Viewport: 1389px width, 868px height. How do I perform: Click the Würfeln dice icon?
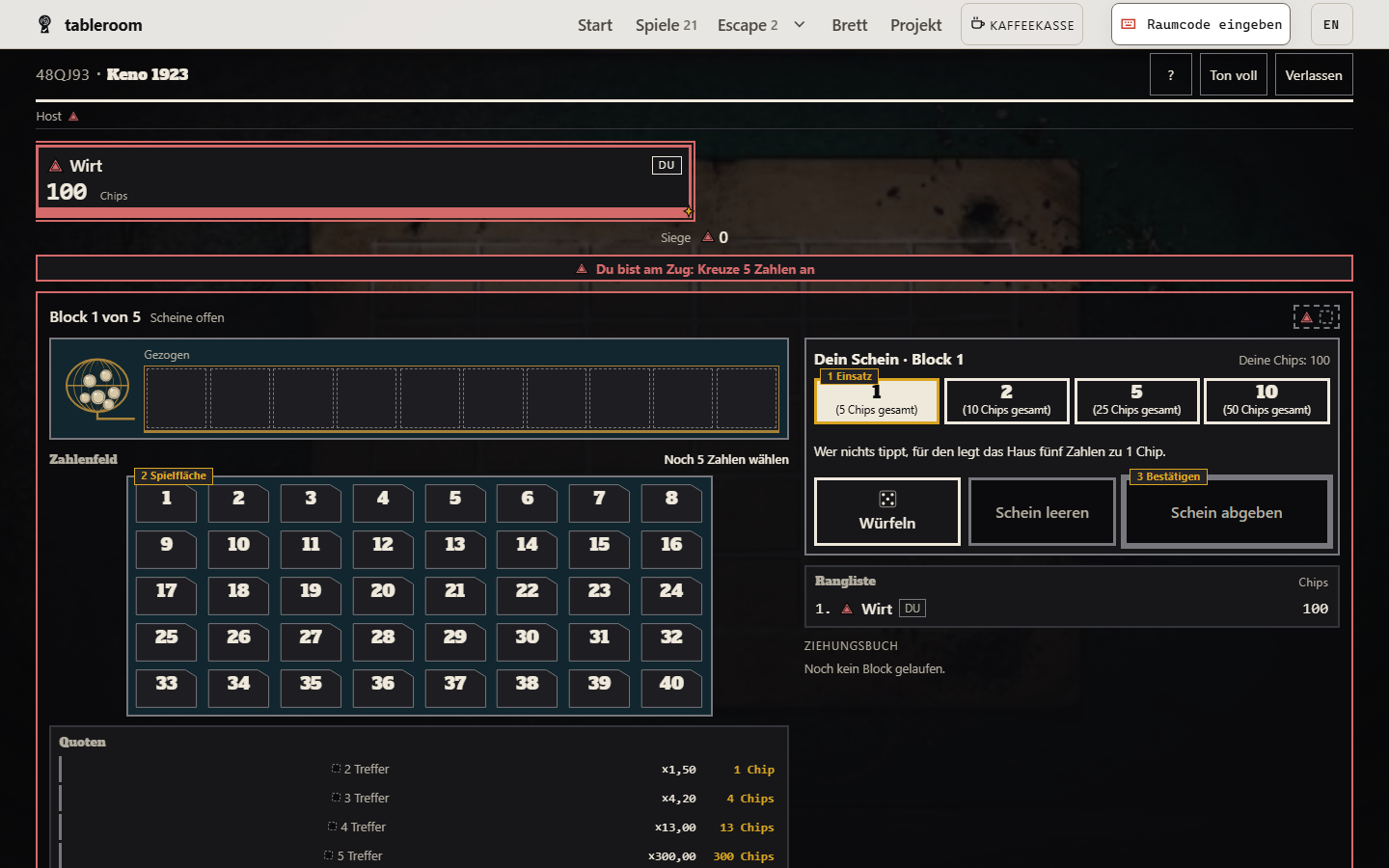[887, 499]
